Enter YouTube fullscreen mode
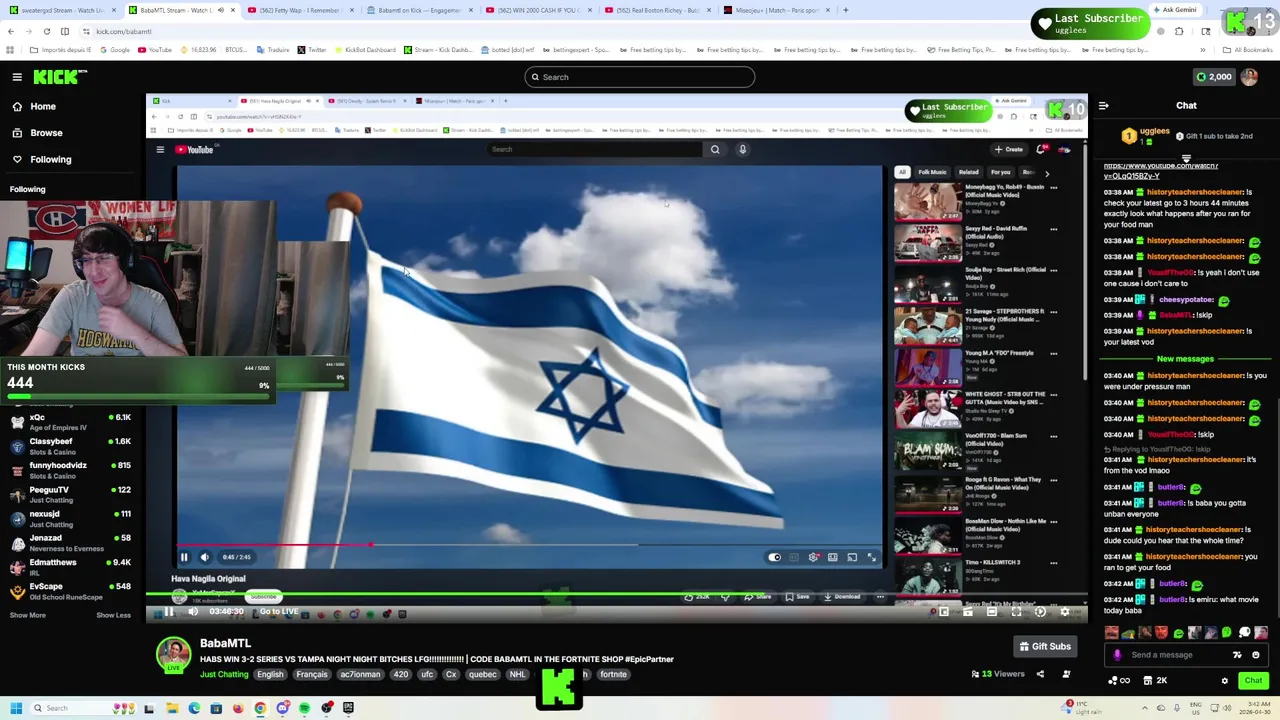 tap(871, 557)
